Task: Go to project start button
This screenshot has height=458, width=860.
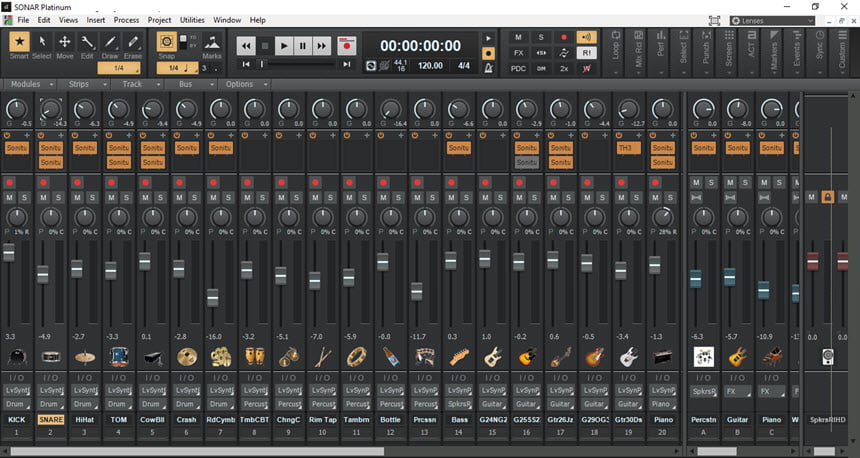Action: pyautogui.click(x=246, y=64)
